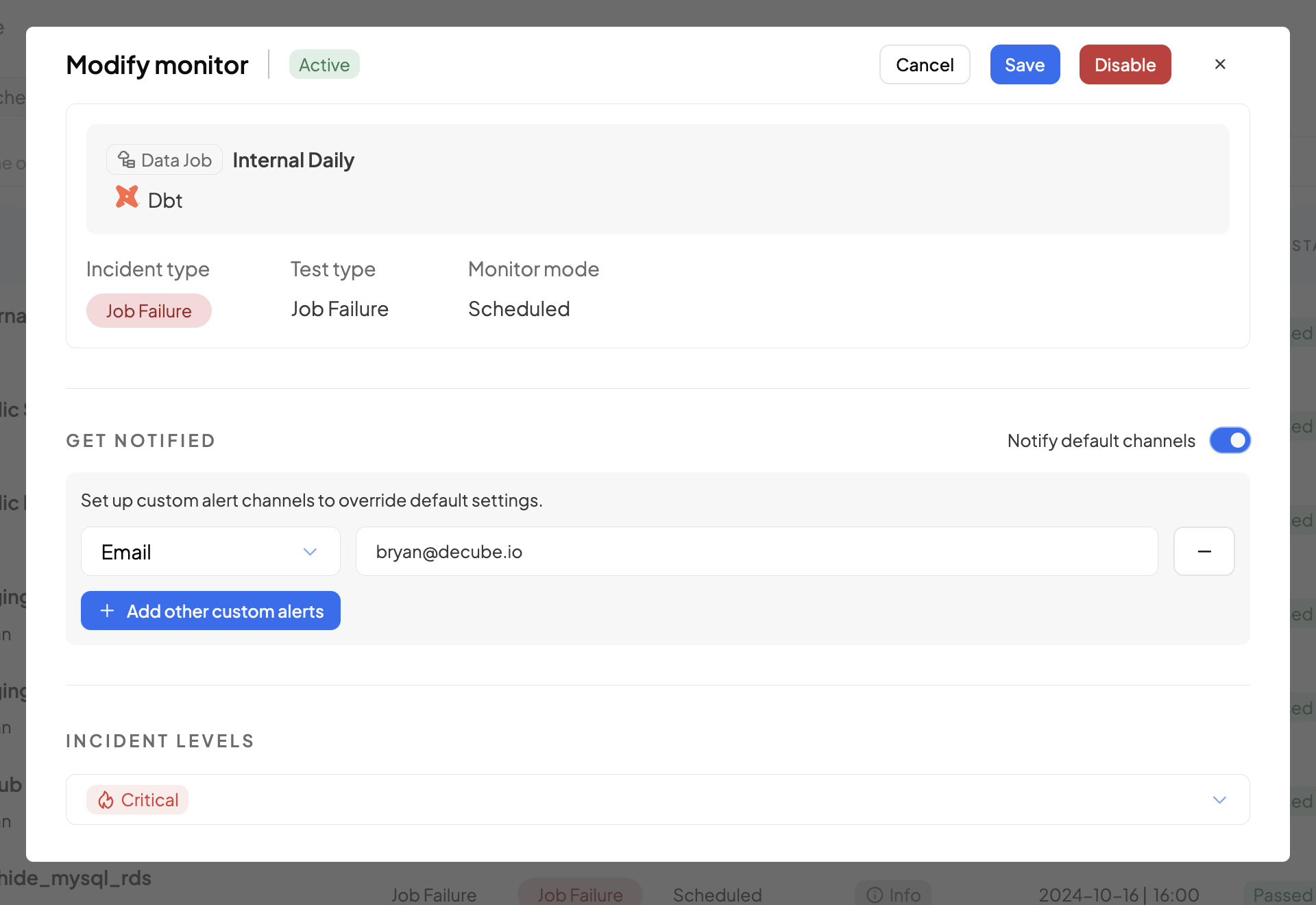
Task: Click the Critical flame icon
Action: [106, 800]
